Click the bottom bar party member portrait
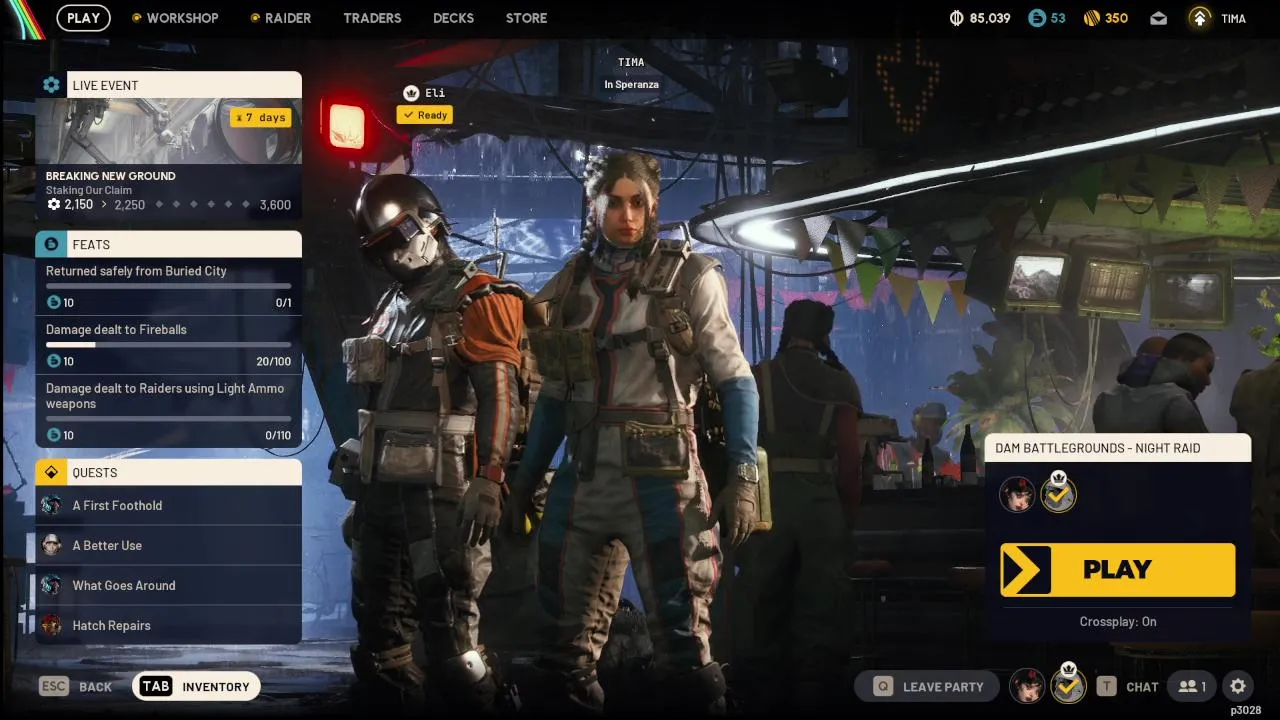Screen dimensions: 1280x720 click(1027, 686)
